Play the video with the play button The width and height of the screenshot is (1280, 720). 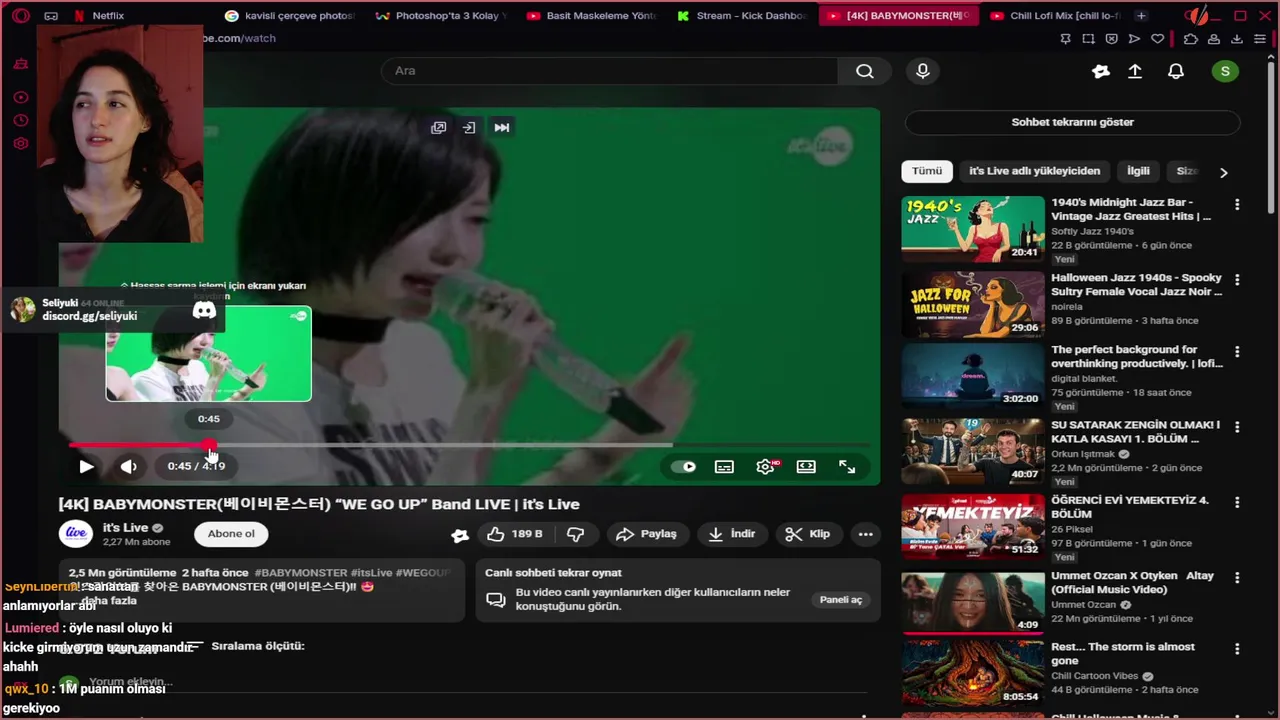(87, 466)
